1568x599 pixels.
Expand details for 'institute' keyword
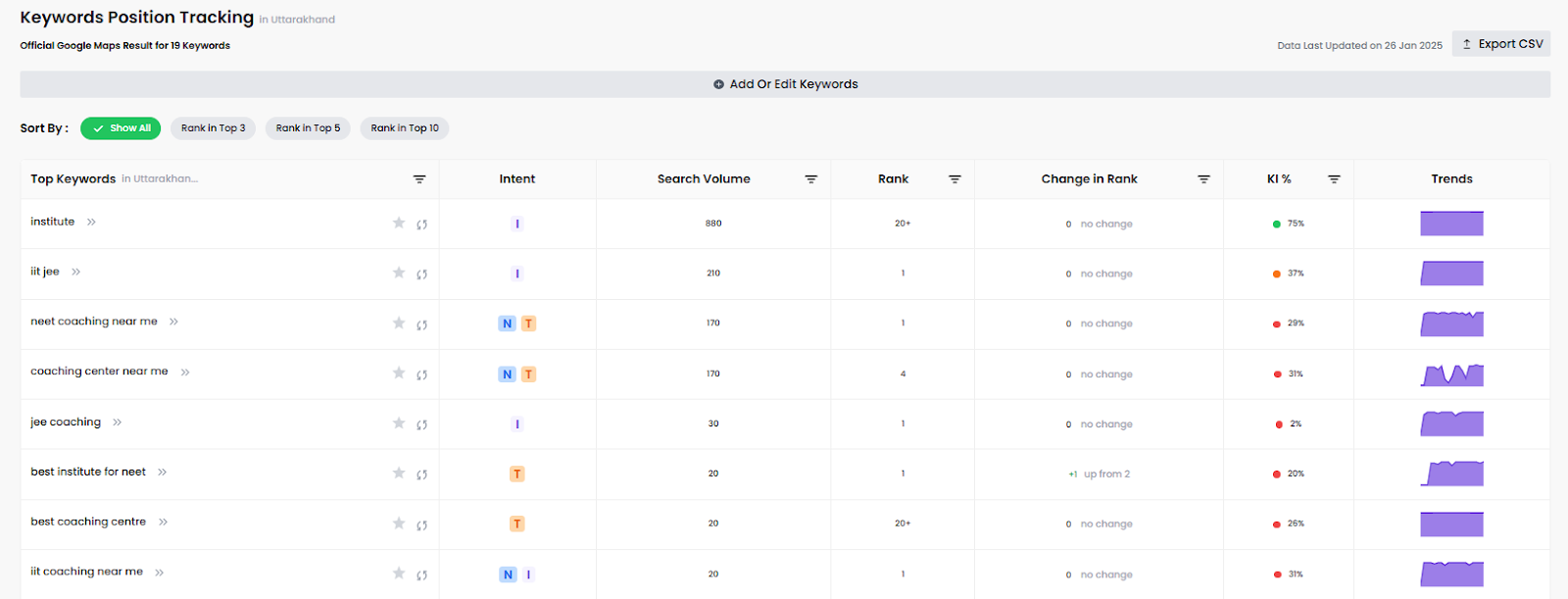[91, 223]
